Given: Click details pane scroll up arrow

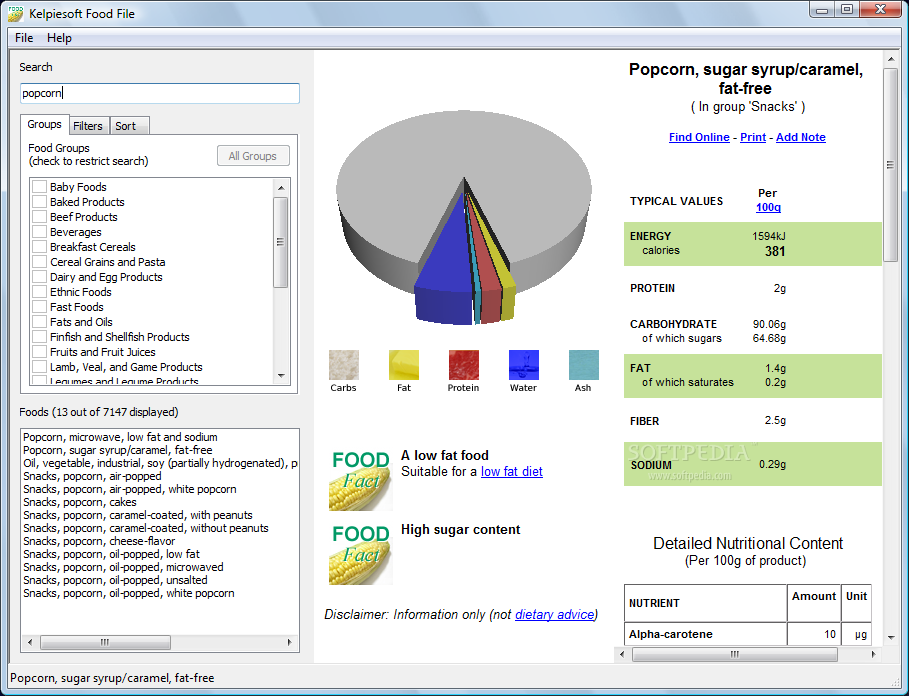Looking at the screenshot, I should pyautogui.click(x=891, y=59).
